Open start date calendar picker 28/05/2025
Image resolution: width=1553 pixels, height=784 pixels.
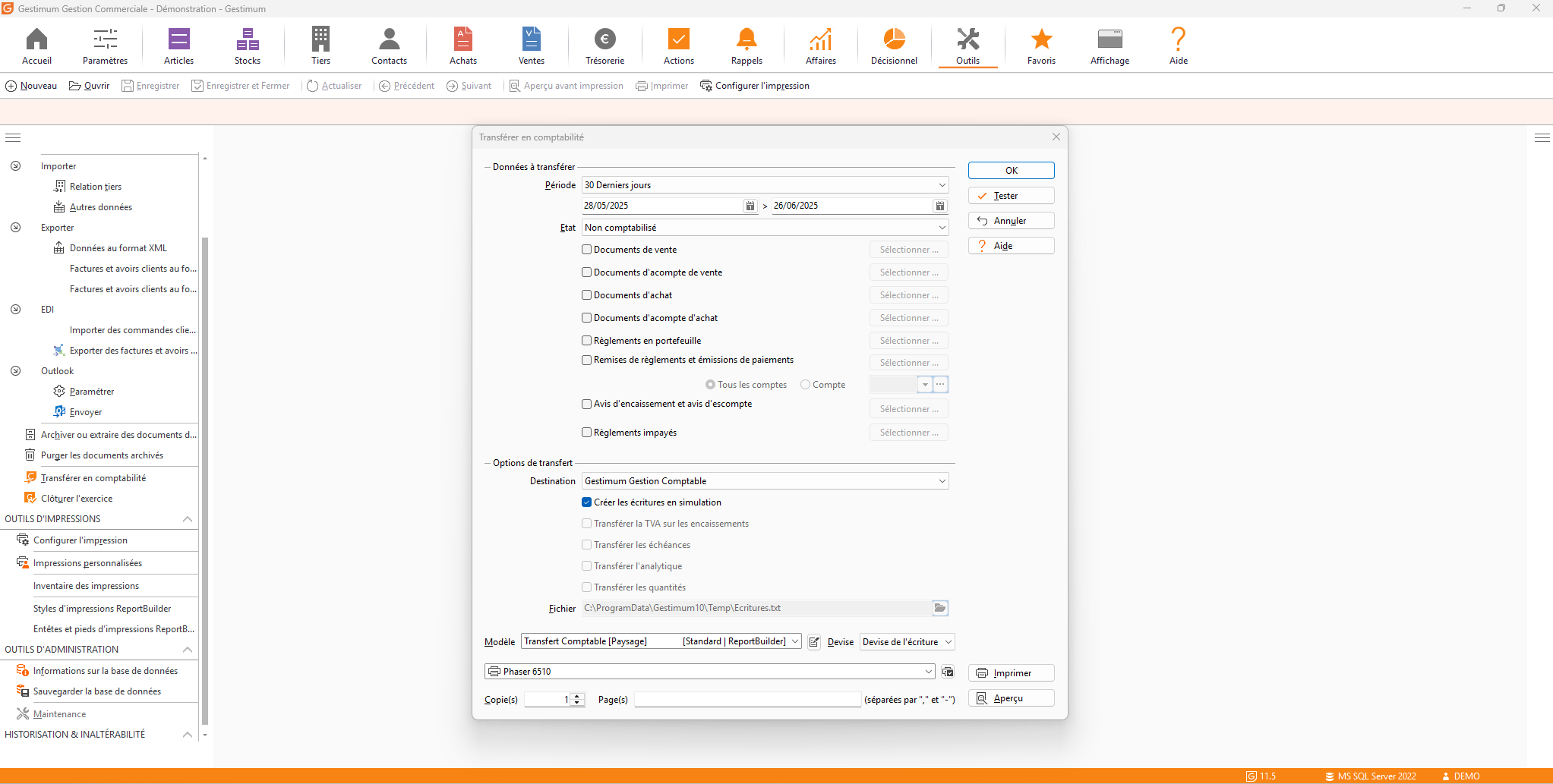click(750, 206)
